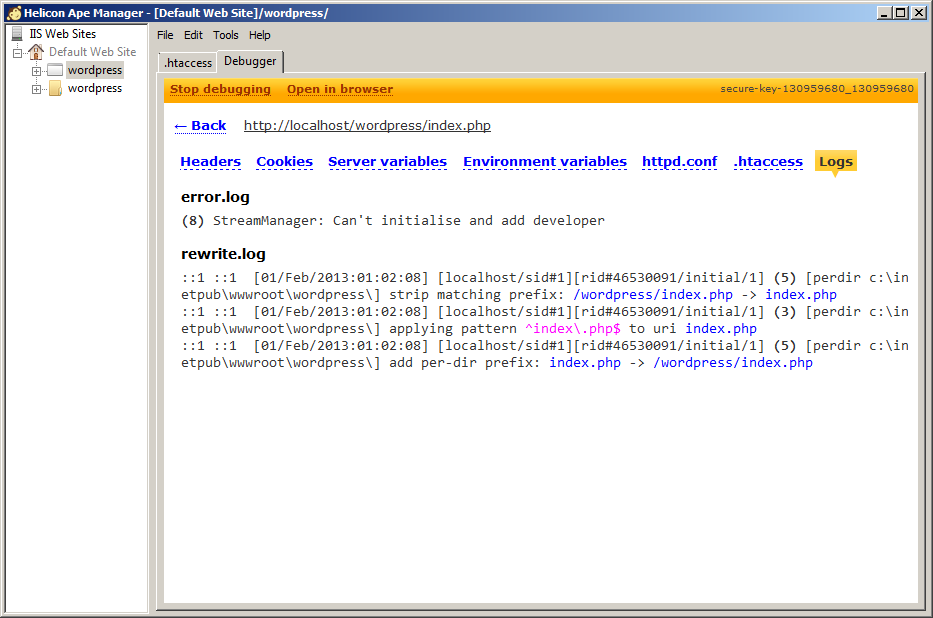Expand the second wordpress folder node
933x618 pixels.
[x=36, y=89]
